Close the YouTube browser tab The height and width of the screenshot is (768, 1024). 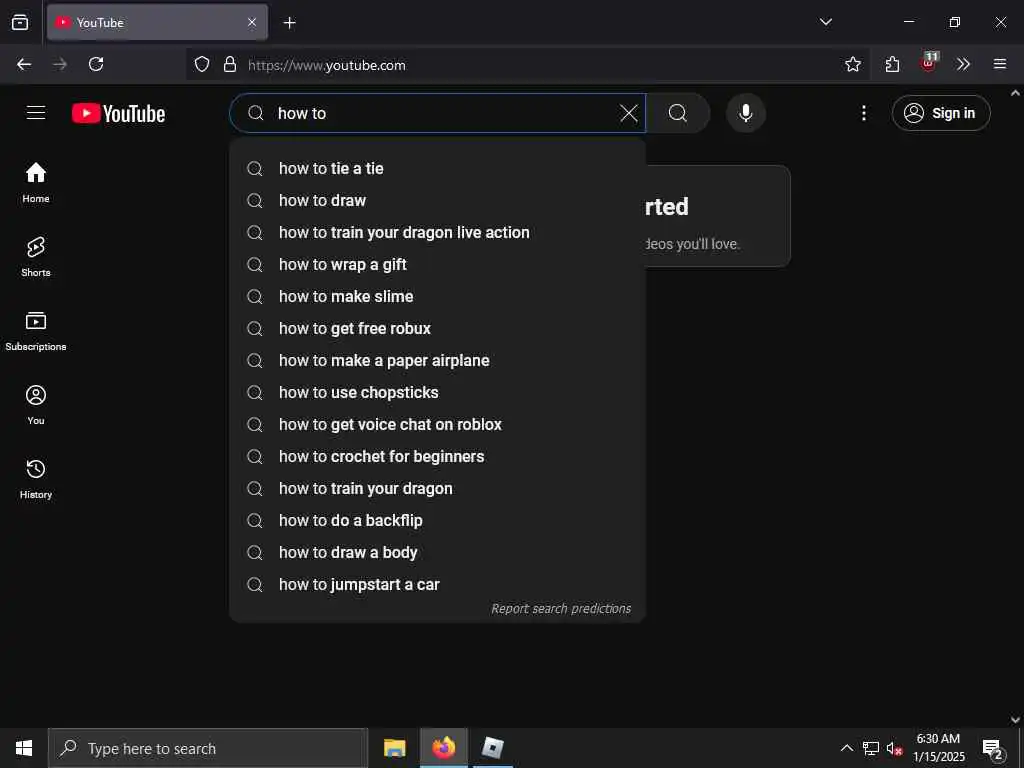(x=252, y=22)
